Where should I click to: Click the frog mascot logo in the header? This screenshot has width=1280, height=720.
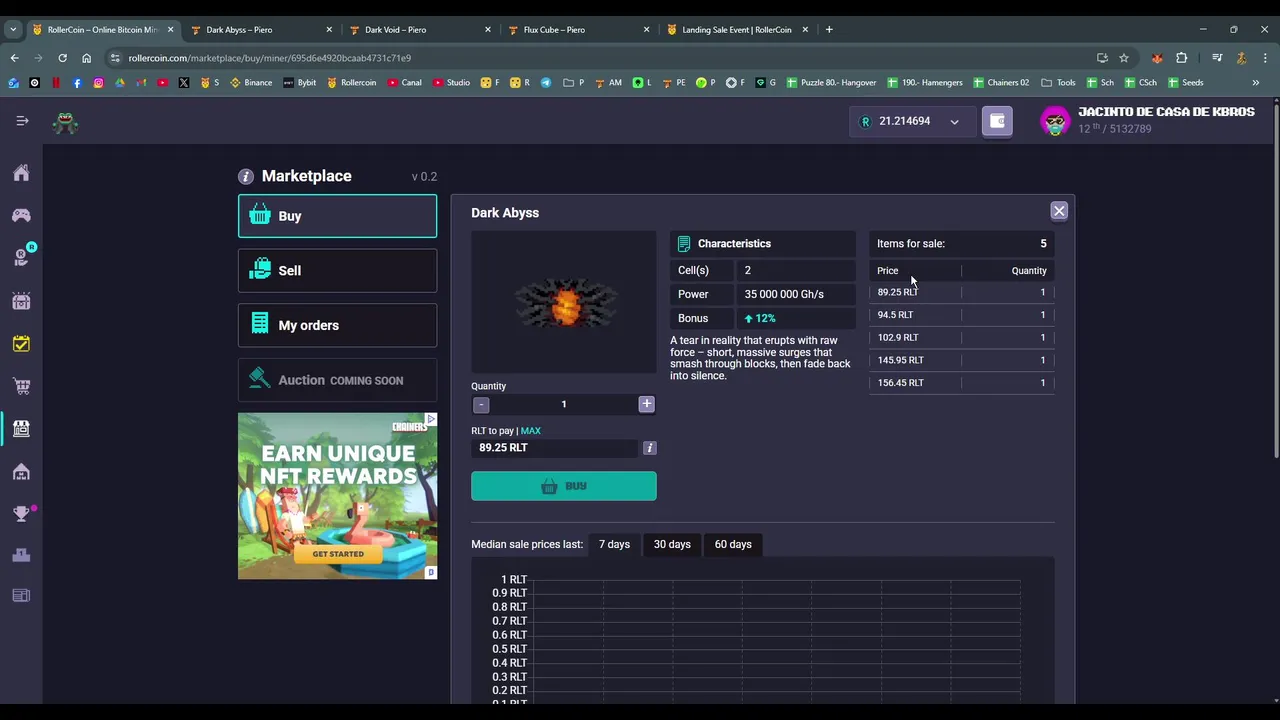click(66, 122)
